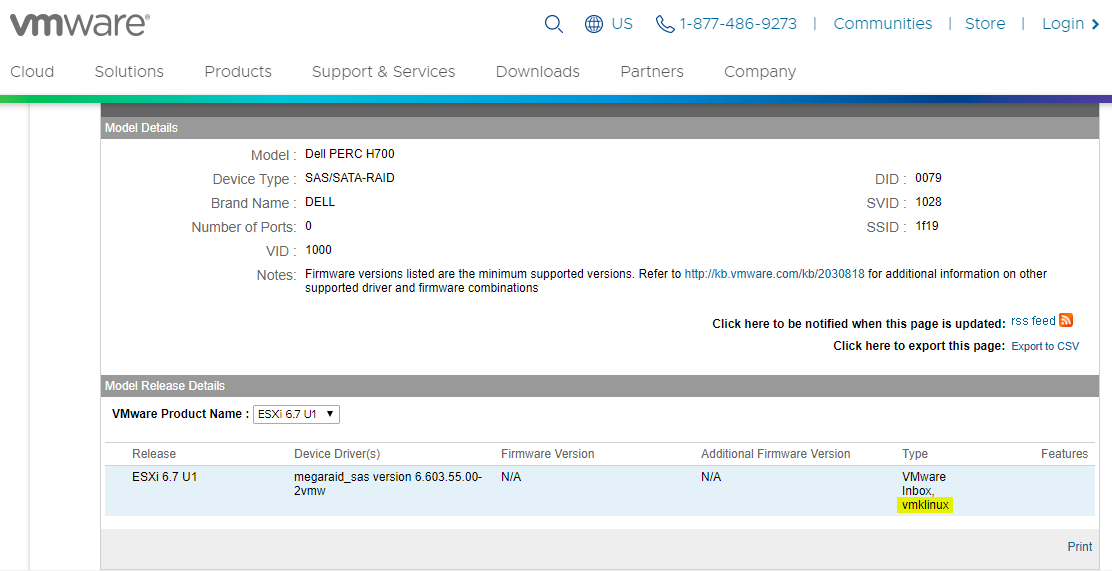Click the highlighted vmklinux text
The width and height of the screenshot is (1112, 571).
click(925, 505)
